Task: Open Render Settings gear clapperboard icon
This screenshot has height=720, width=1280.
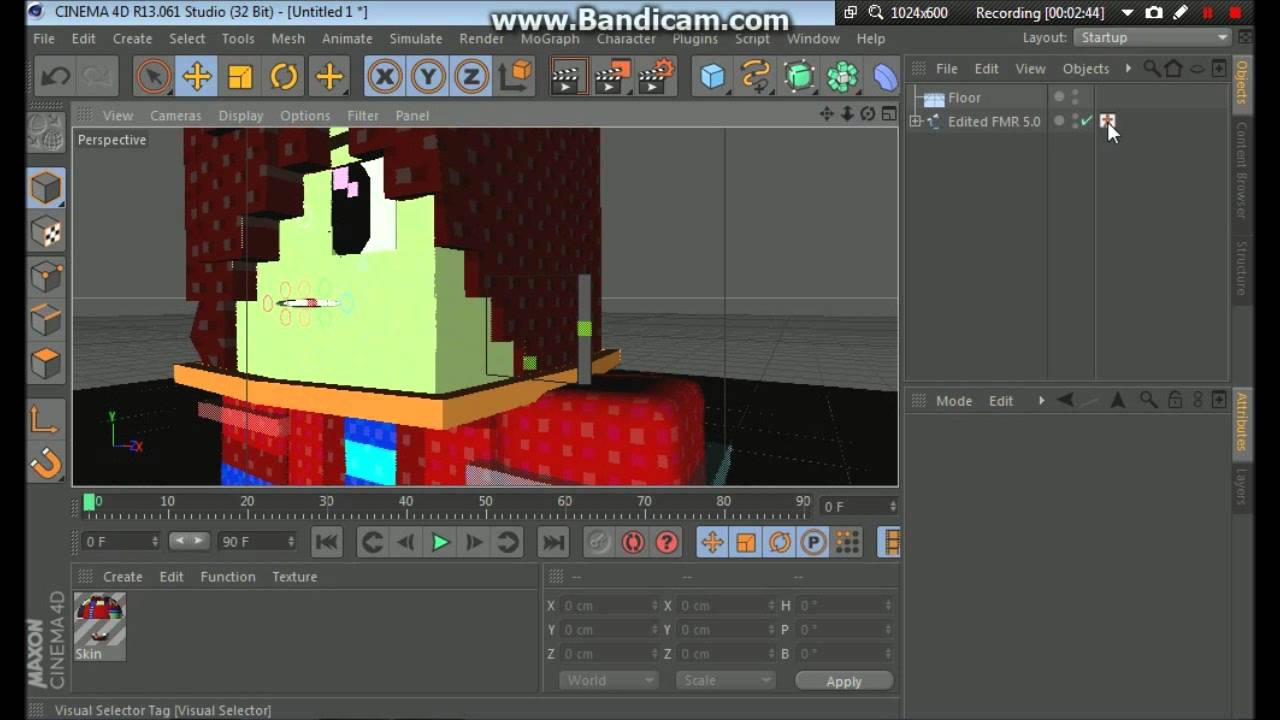Action: click(657, 77)
